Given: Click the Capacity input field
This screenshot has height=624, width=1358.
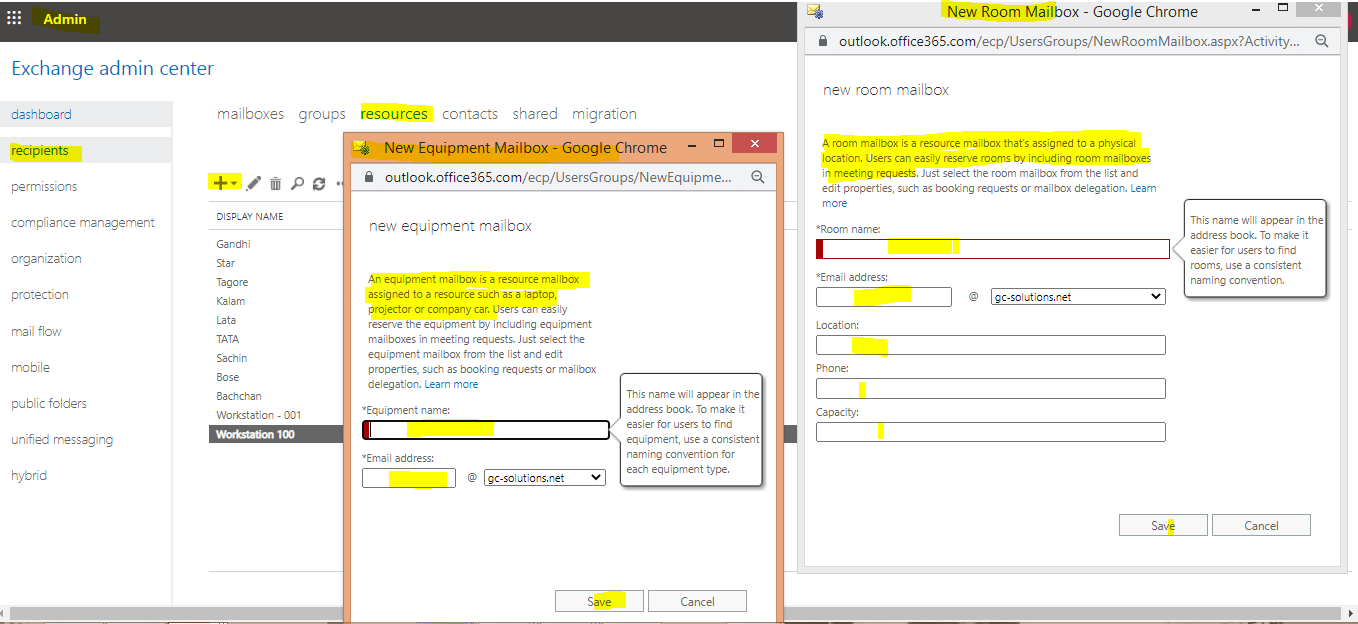Looking at the screenshot, I should [x=991, y=432].
